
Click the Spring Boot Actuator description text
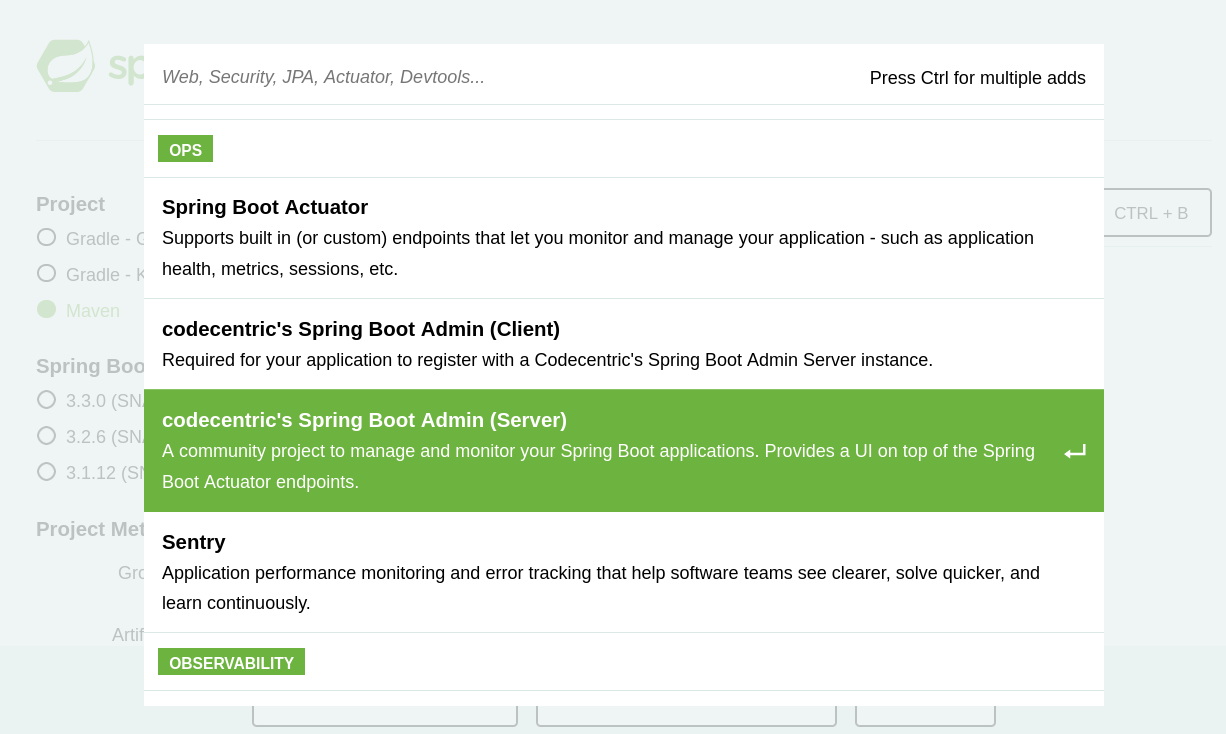[598, 253]
